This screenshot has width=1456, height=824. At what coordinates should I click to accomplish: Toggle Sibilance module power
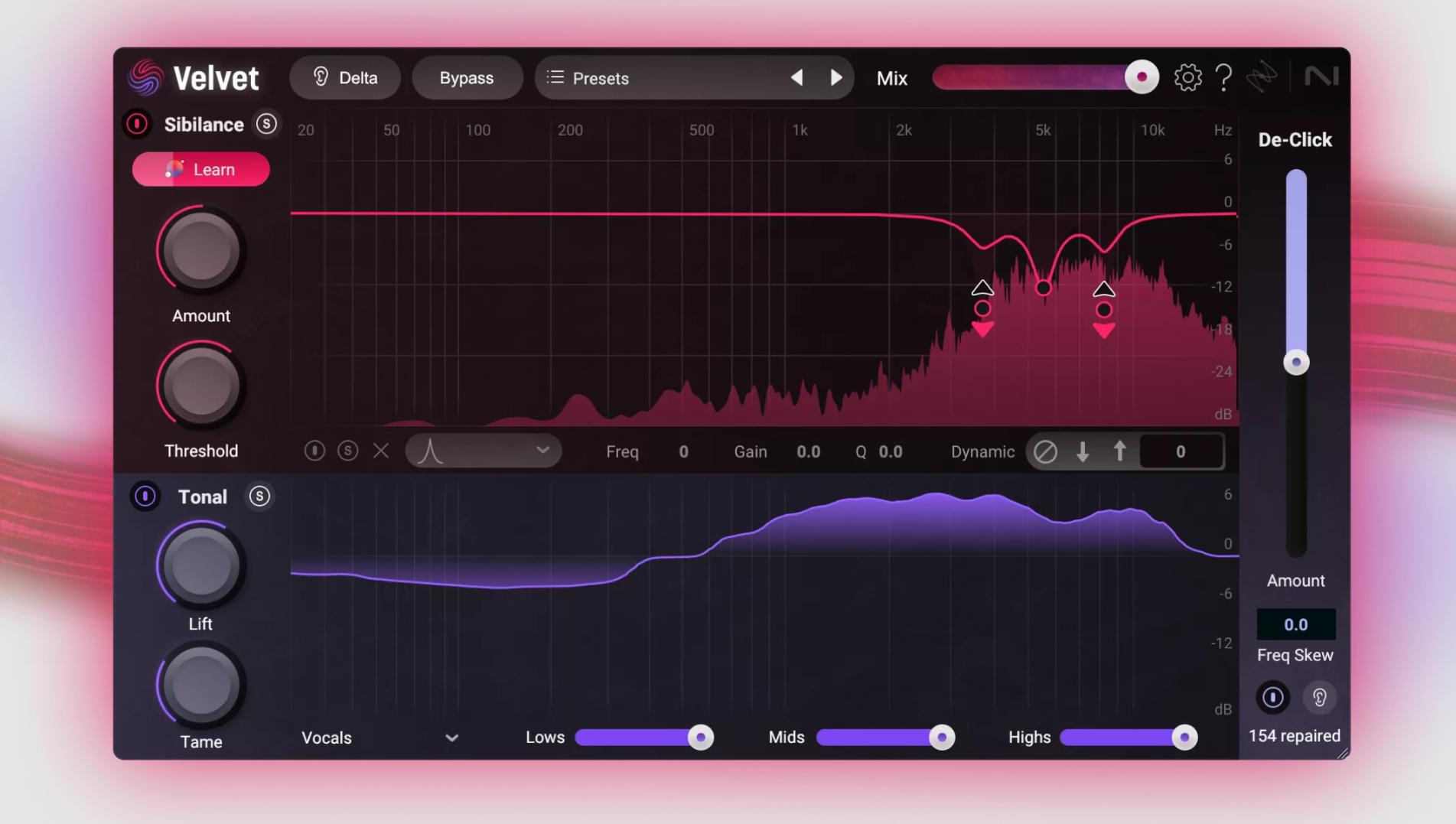click(x=137, y=124)
